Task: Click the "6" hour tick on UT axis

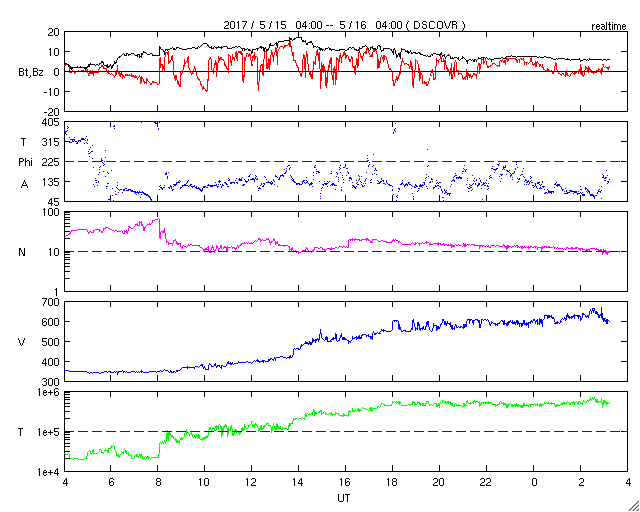Action: pos(111,482)
